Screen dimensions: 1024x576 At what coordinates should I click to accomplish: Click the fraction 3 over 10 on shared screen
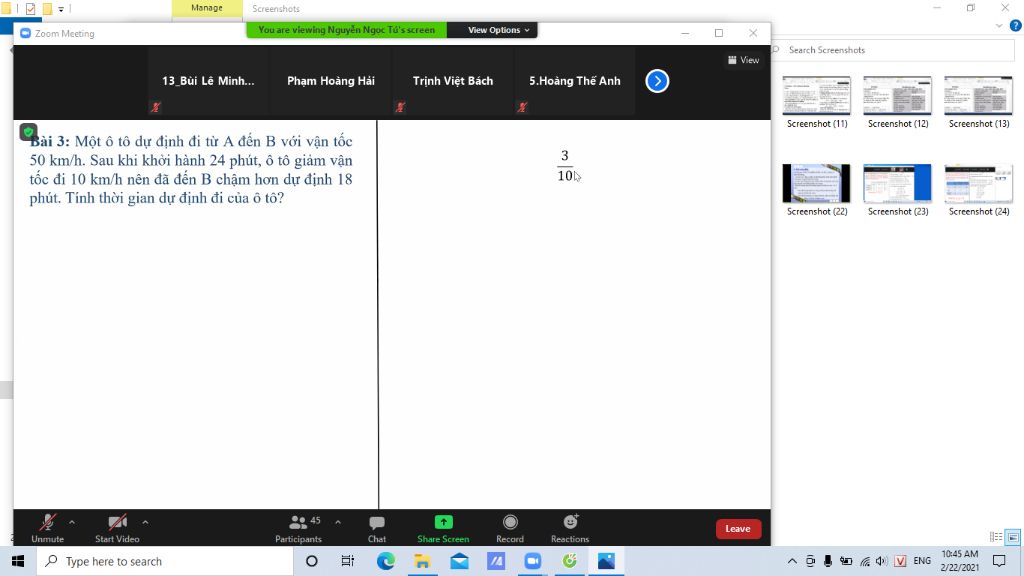pyautogui.click(x=565, y=166)
